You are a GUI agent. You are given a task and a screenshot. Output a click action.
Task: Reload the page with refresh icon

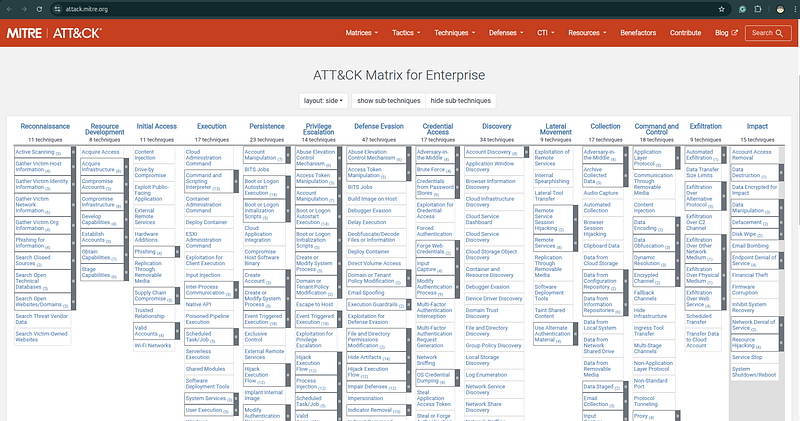click(x=39, y=9)
